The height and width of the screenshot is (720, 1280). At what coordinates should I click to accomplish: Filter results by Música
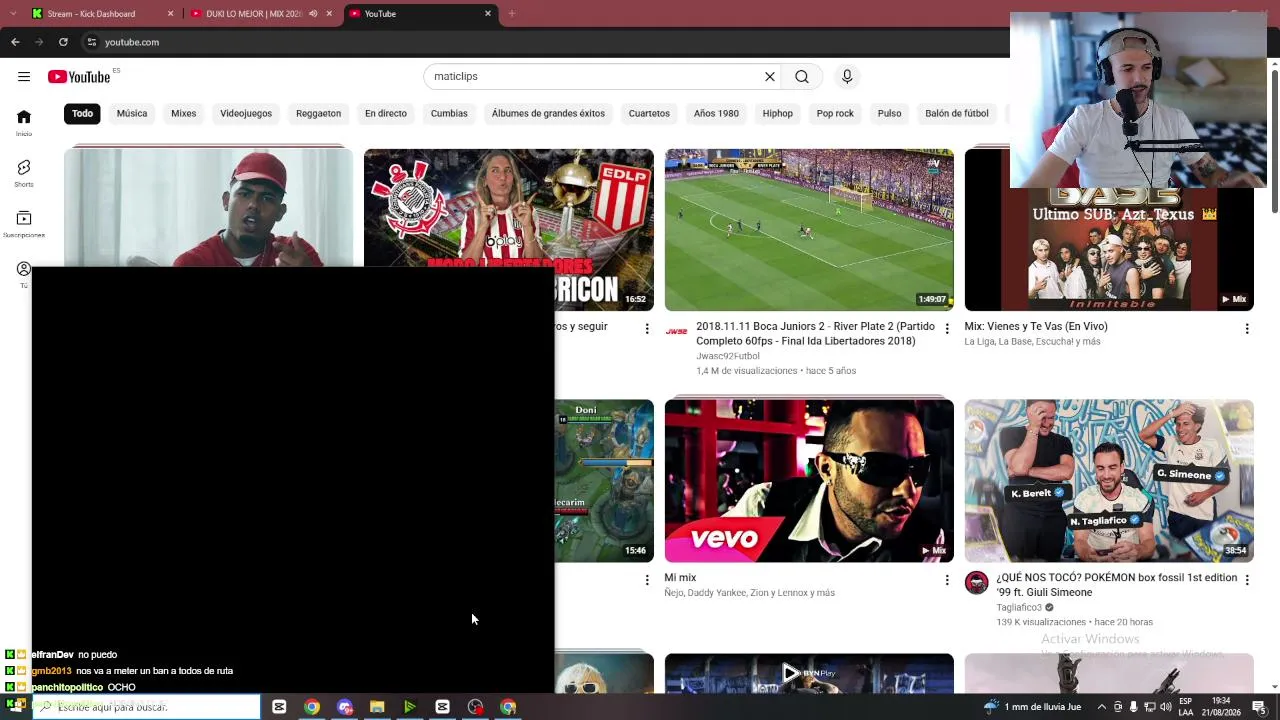[x=132, y=114]
